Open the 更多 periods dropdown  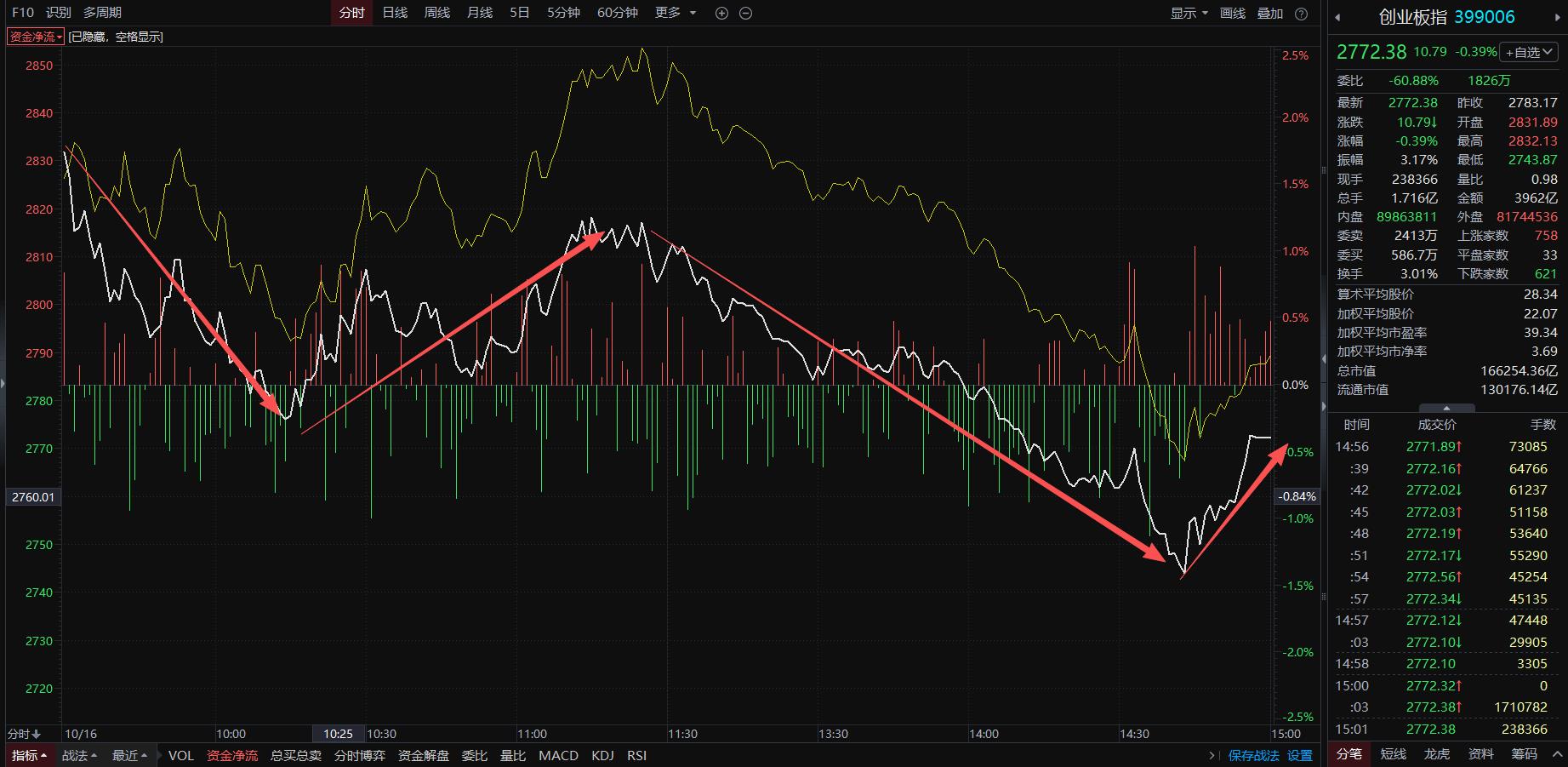point(676,13)
